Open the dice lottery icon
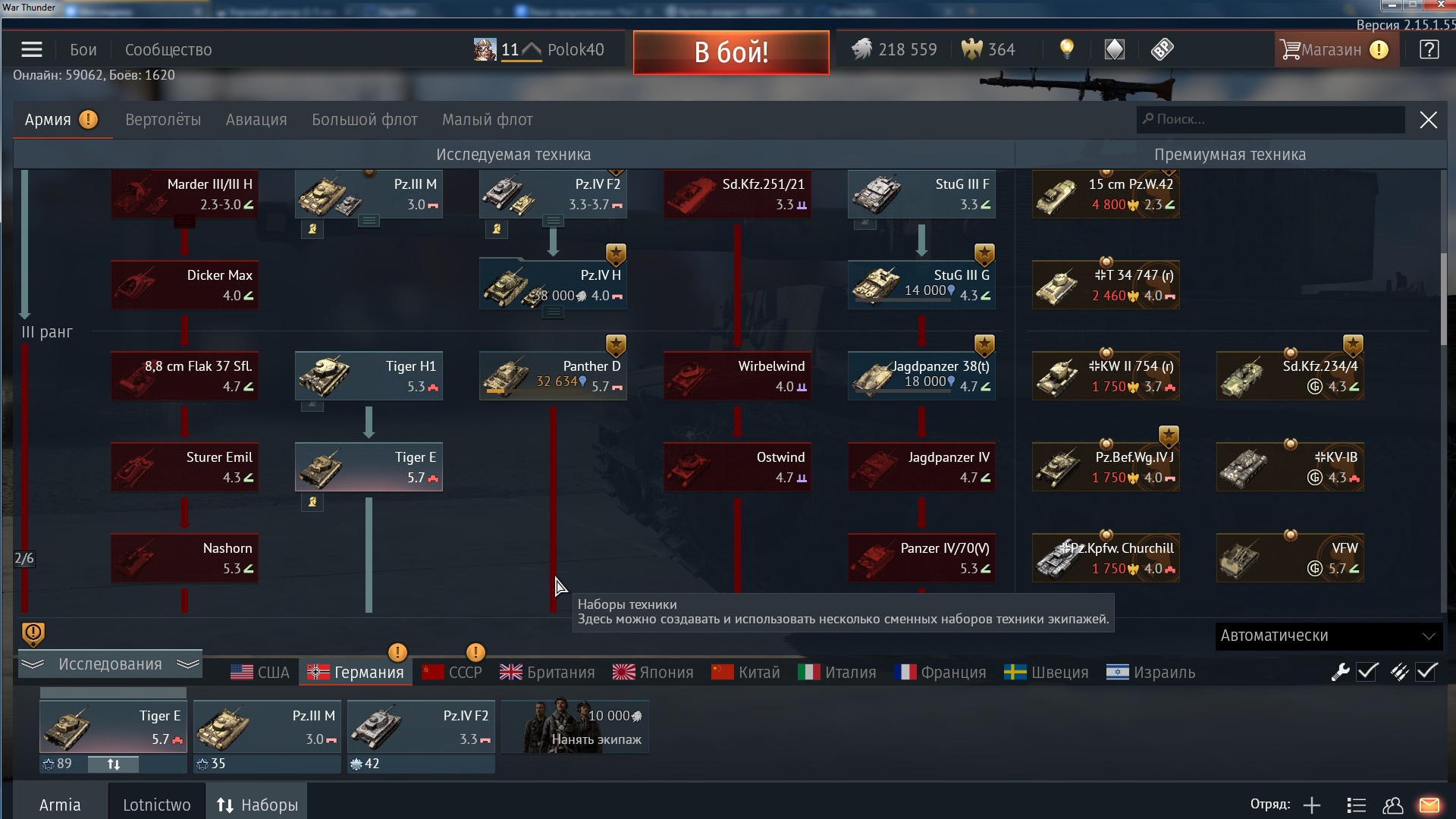This screenshot has width=1456, height=819. tap(1162, 49)
